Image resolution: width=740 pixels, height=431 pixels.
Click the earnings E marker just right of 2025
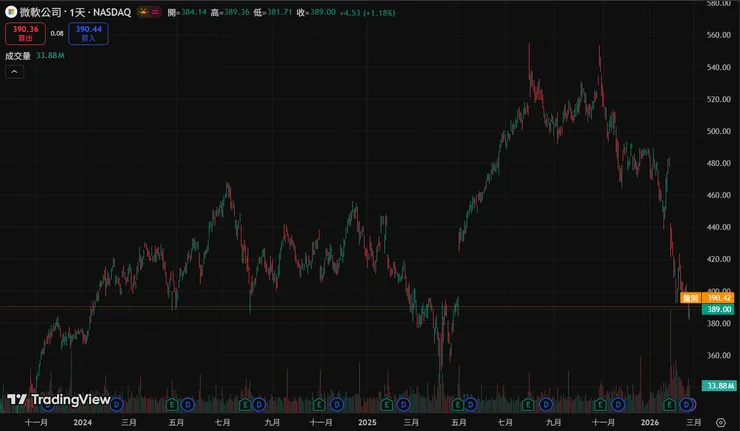coord(387,405)
